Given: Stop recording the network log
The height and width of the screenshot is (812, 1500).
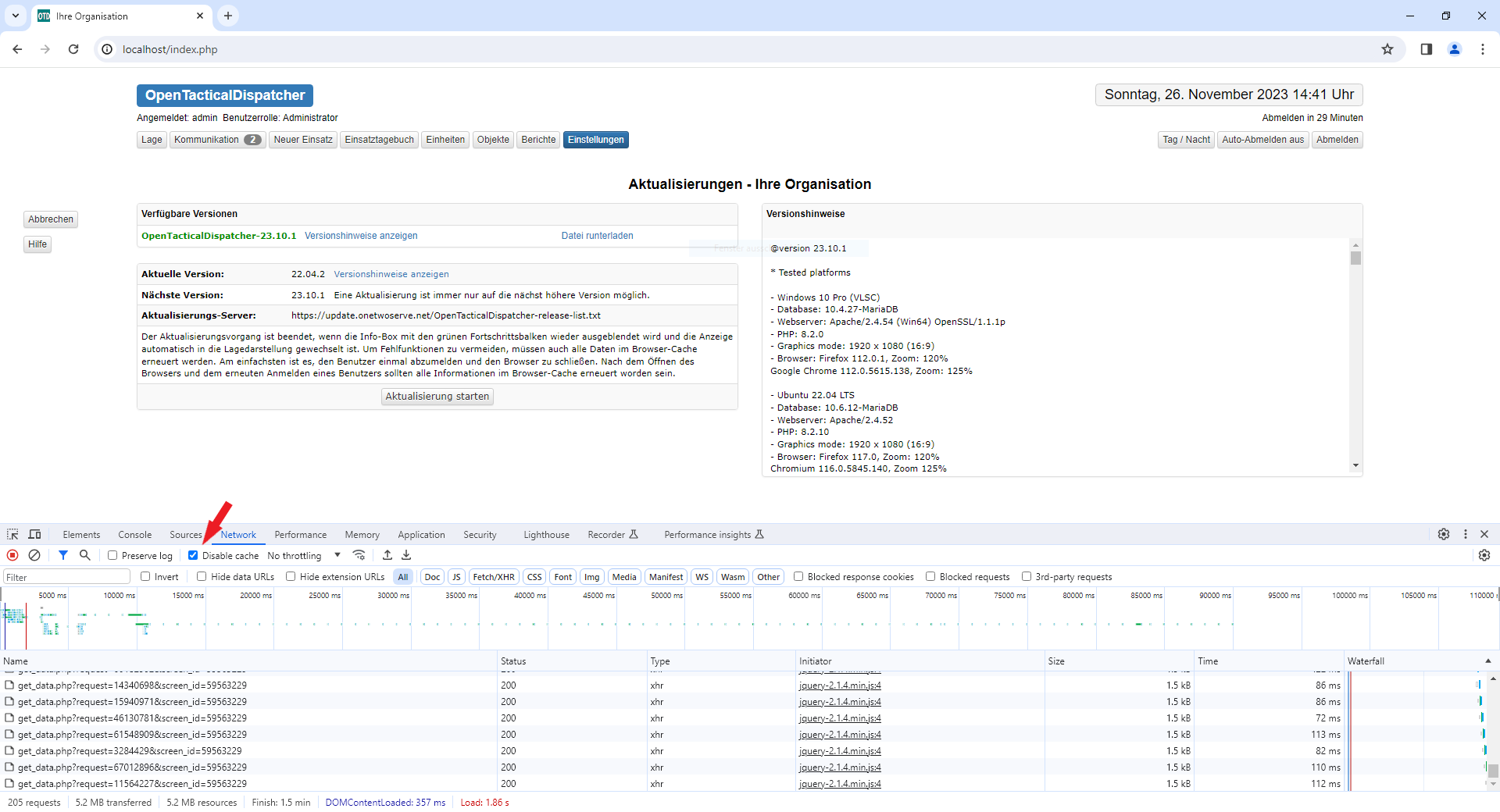Looking at the screenshot, I should [12, 555].
